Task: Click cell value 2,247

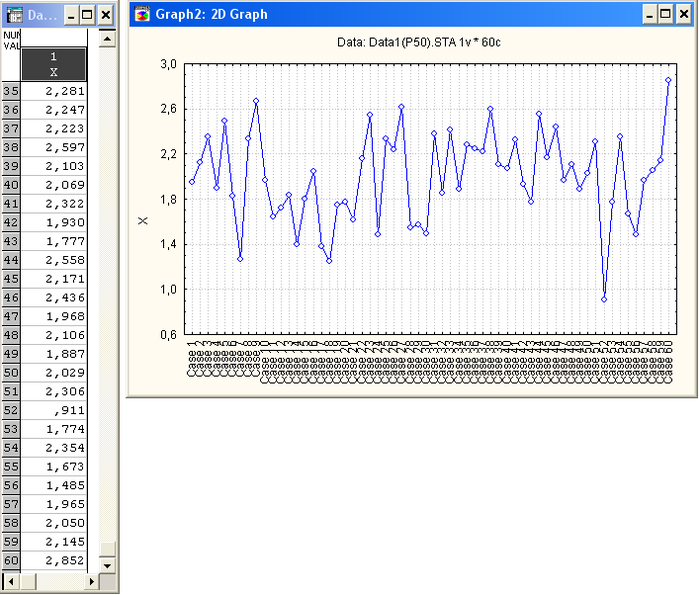Action: [53, 110]
